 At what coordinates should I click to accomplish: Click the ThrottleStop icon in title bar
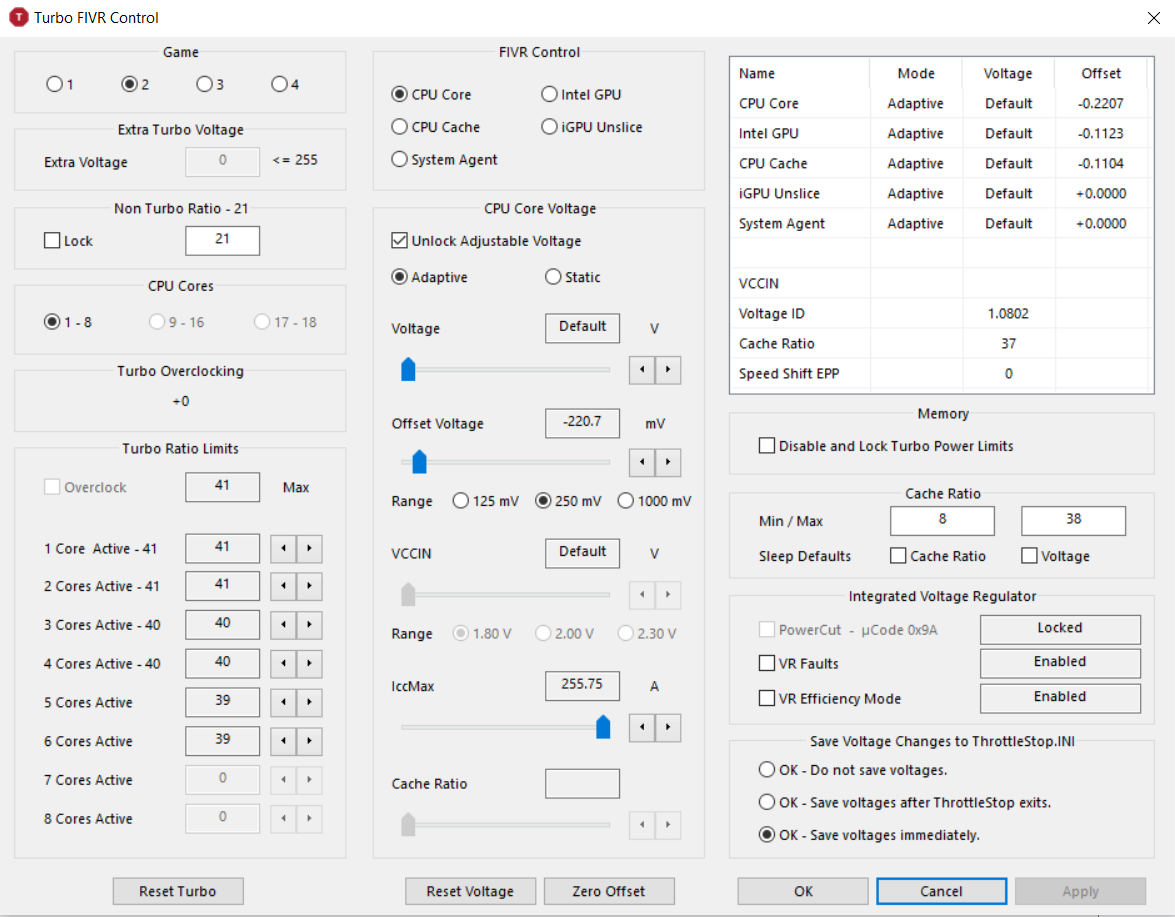[x=18, y=17]
